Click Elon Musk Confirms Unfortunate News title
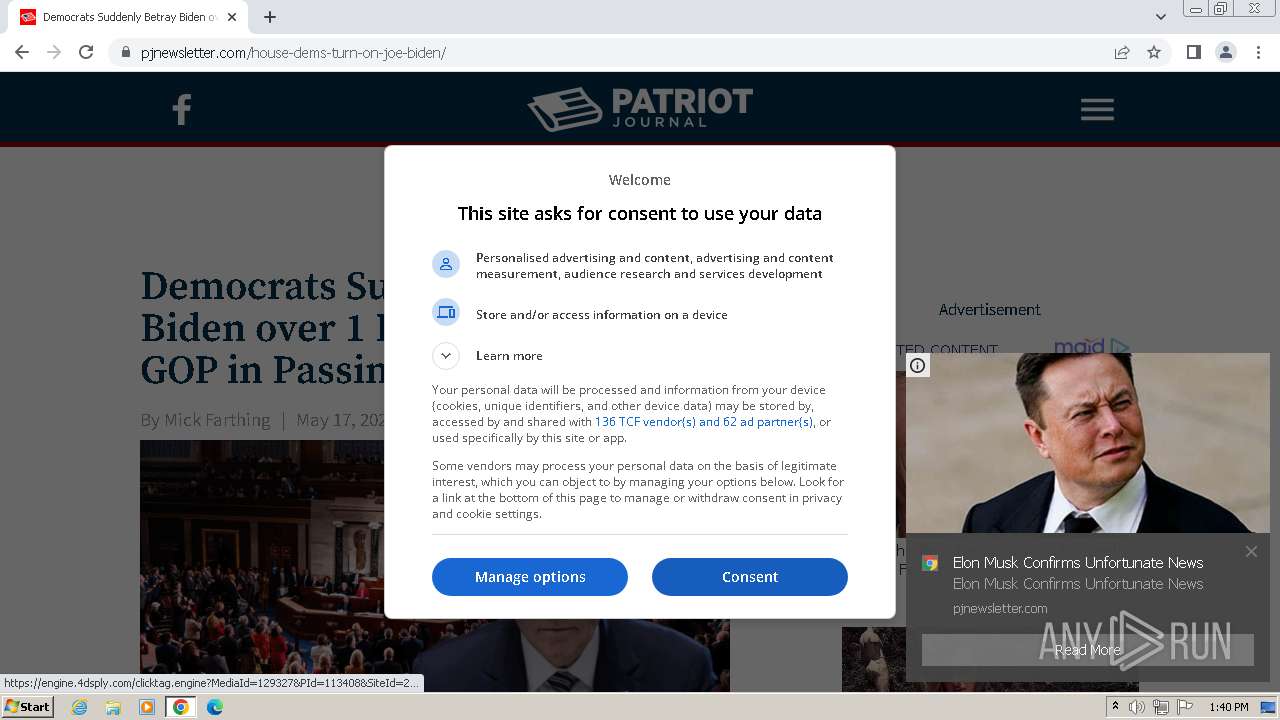1280x720 pixels. click(1078, 563)
